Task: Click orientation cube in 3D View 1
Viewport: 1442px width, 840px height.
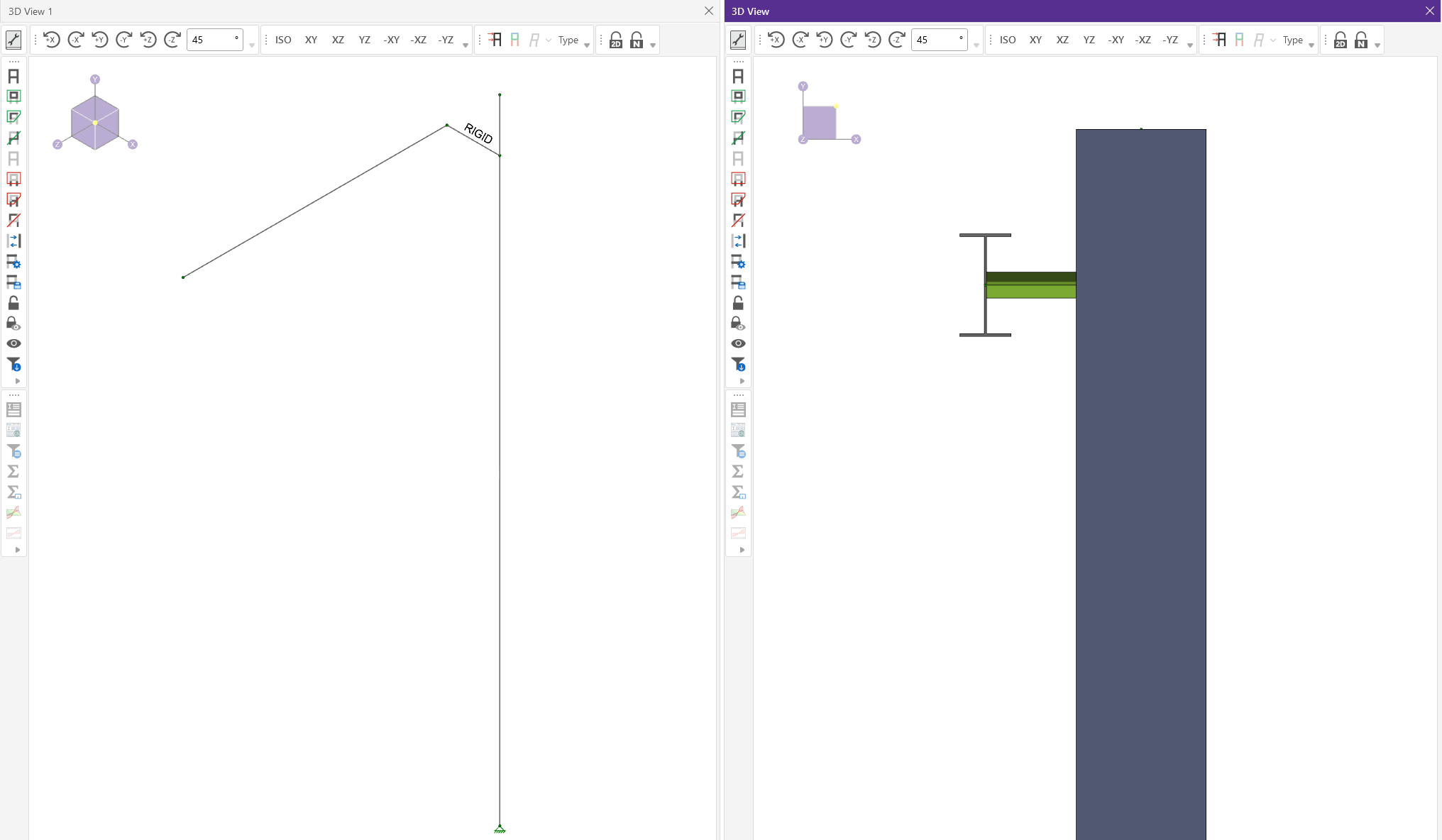Action: click(95, 122)
